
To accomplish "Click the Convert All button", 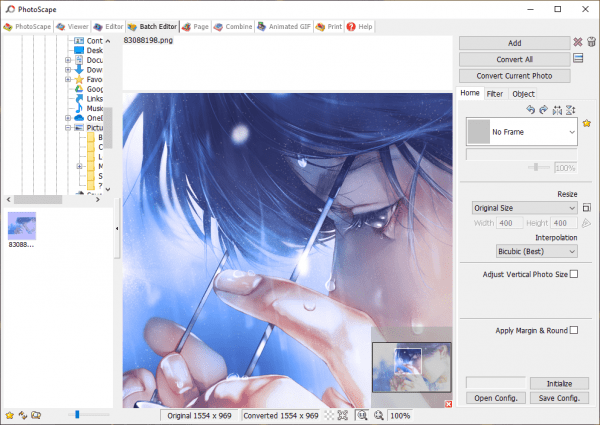I will point(515,59).
